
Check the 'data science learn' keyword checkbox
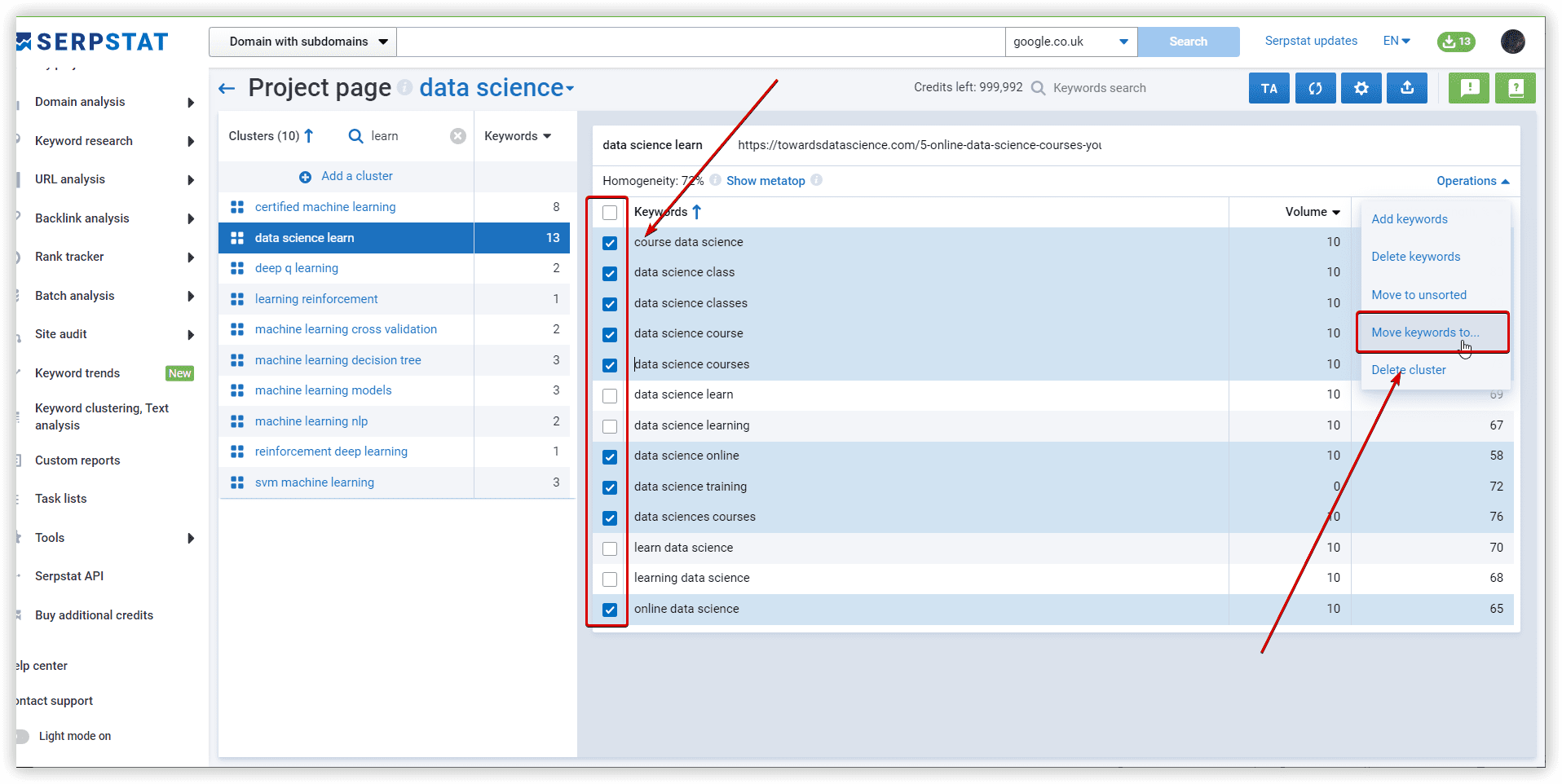pos(610,395)
